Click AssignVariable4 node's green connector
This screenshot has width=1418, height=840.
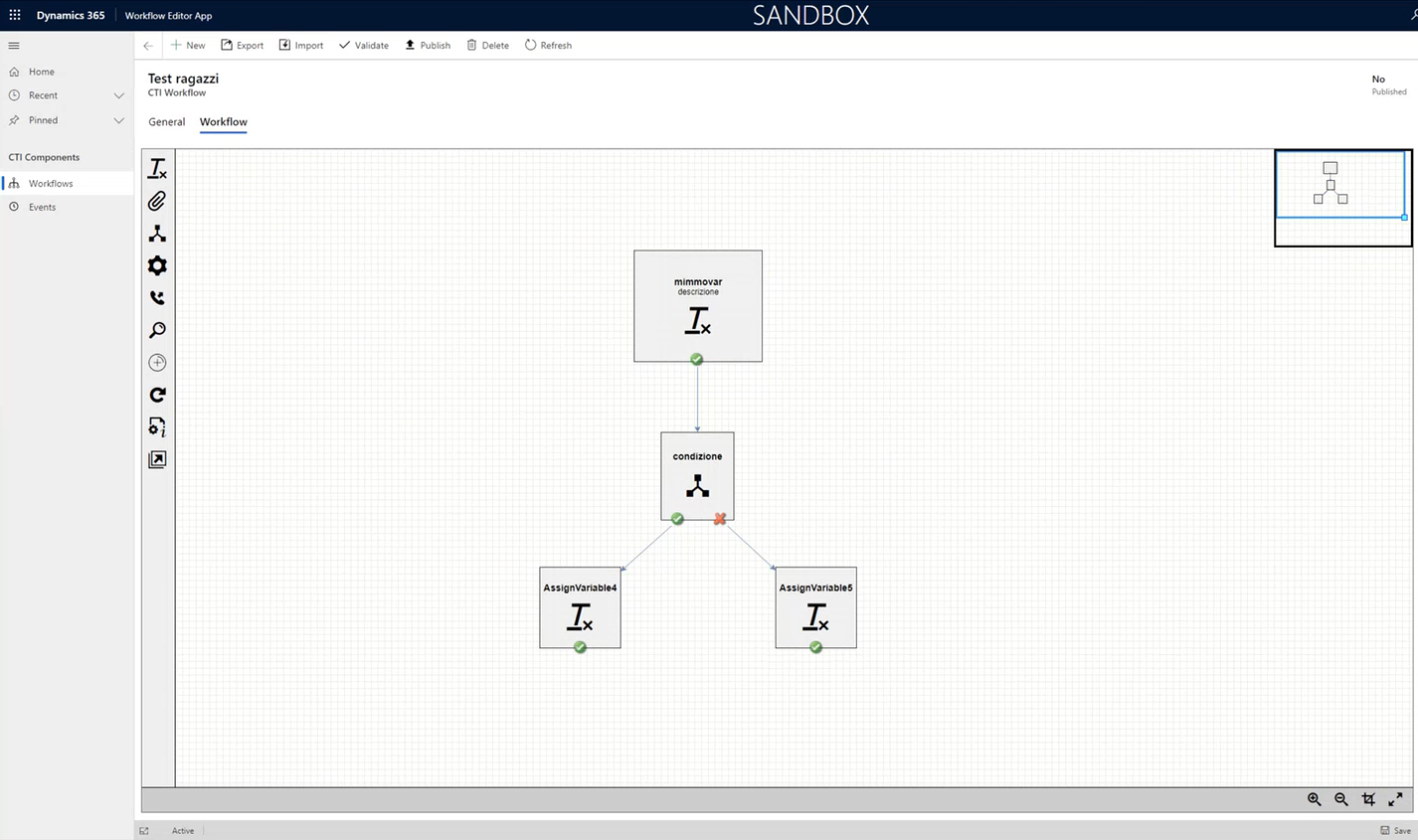click(580, 647)
